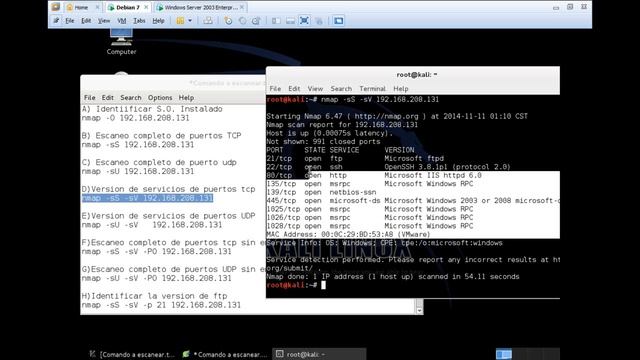Image resolution: width=640 pixels, height=360 pixels.
Task: Click the root@kali terminal title bar
Action: [413, 75]
